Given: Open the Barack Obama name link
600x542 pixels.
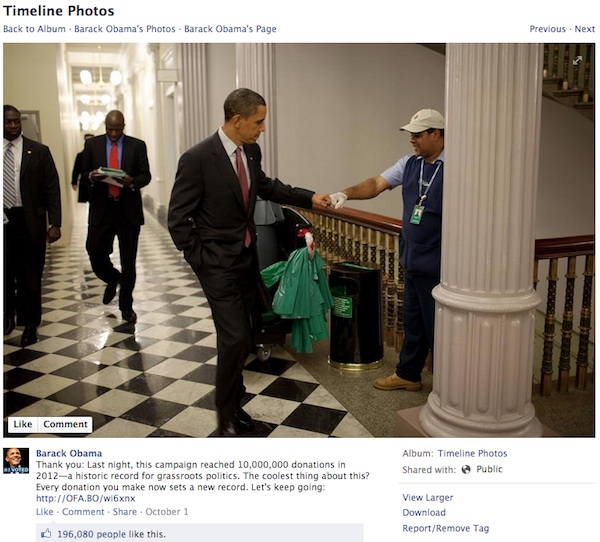Looking at the screenshot, I should pyautogui.click(x=69, y=453).
